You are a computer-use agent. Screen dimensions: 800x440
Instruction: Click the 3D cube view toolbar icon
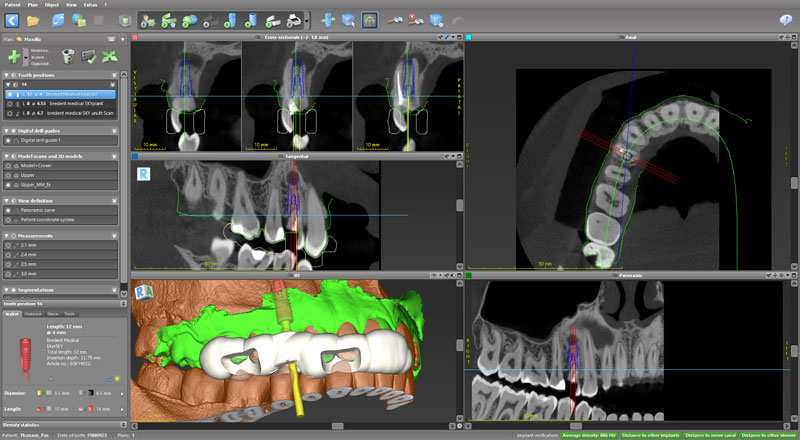coord(349,19)
